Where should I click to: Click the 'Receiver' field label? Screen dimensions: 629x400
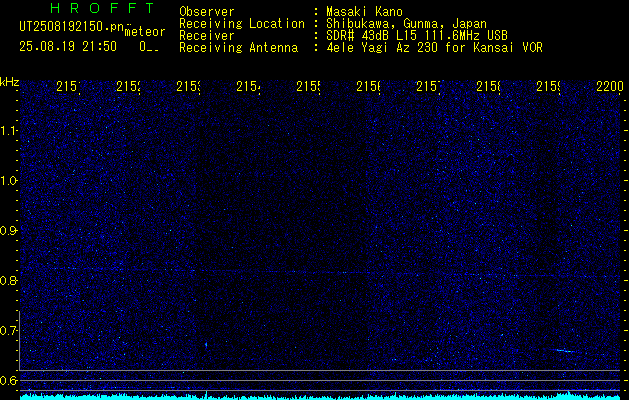207,36
